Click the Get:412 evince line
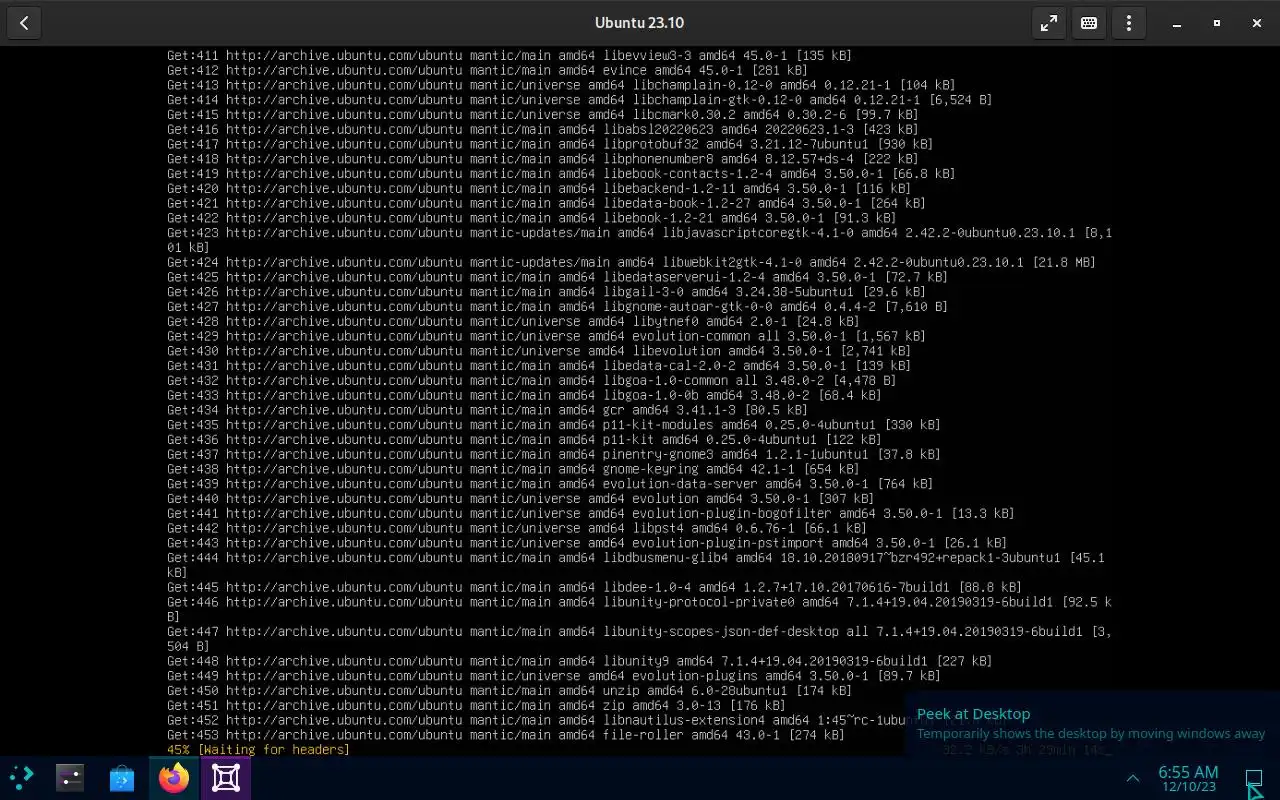 coord(488,71)
